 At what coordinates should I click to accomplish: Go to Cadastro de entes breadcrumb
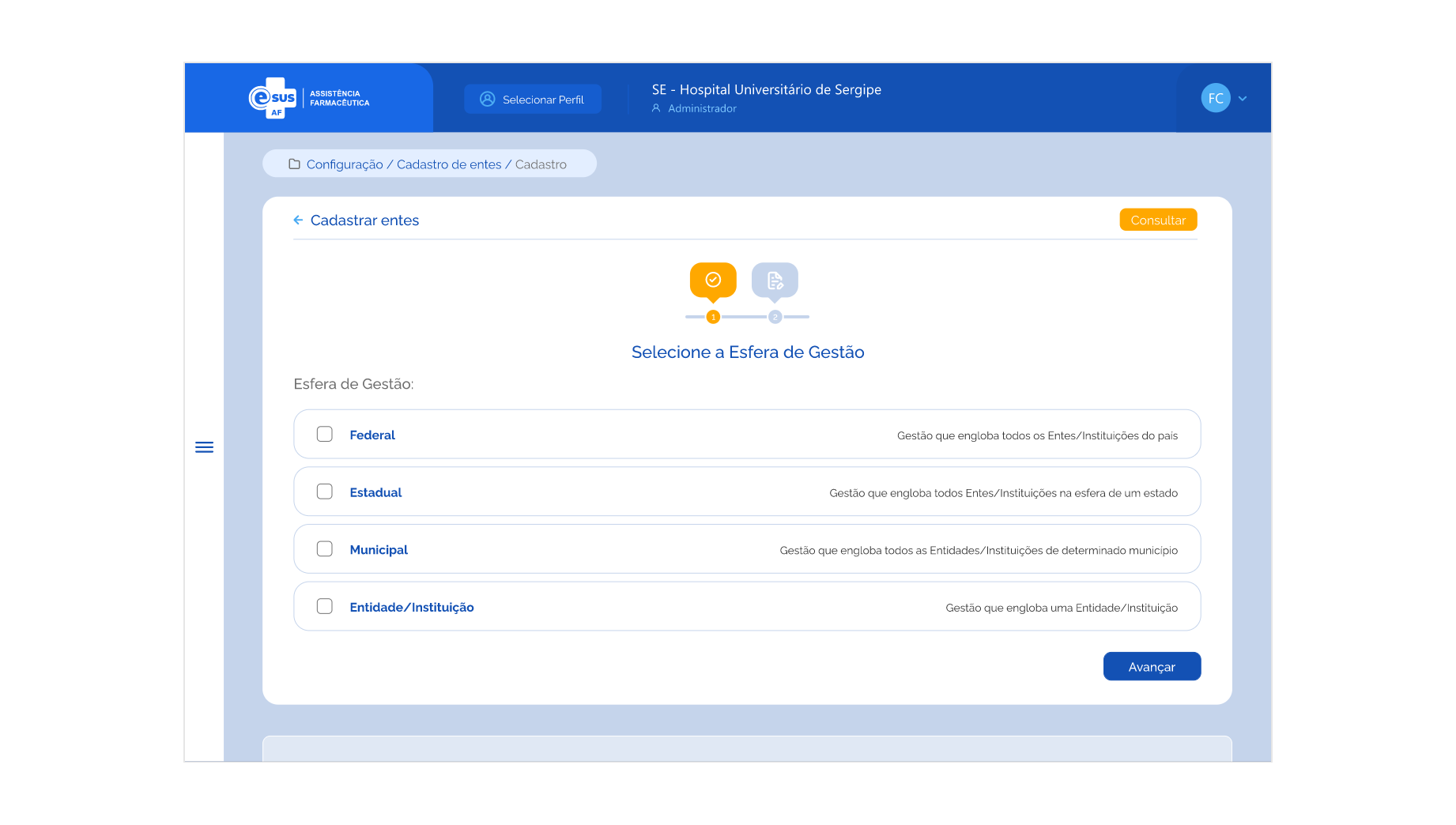tap(449, 164)
